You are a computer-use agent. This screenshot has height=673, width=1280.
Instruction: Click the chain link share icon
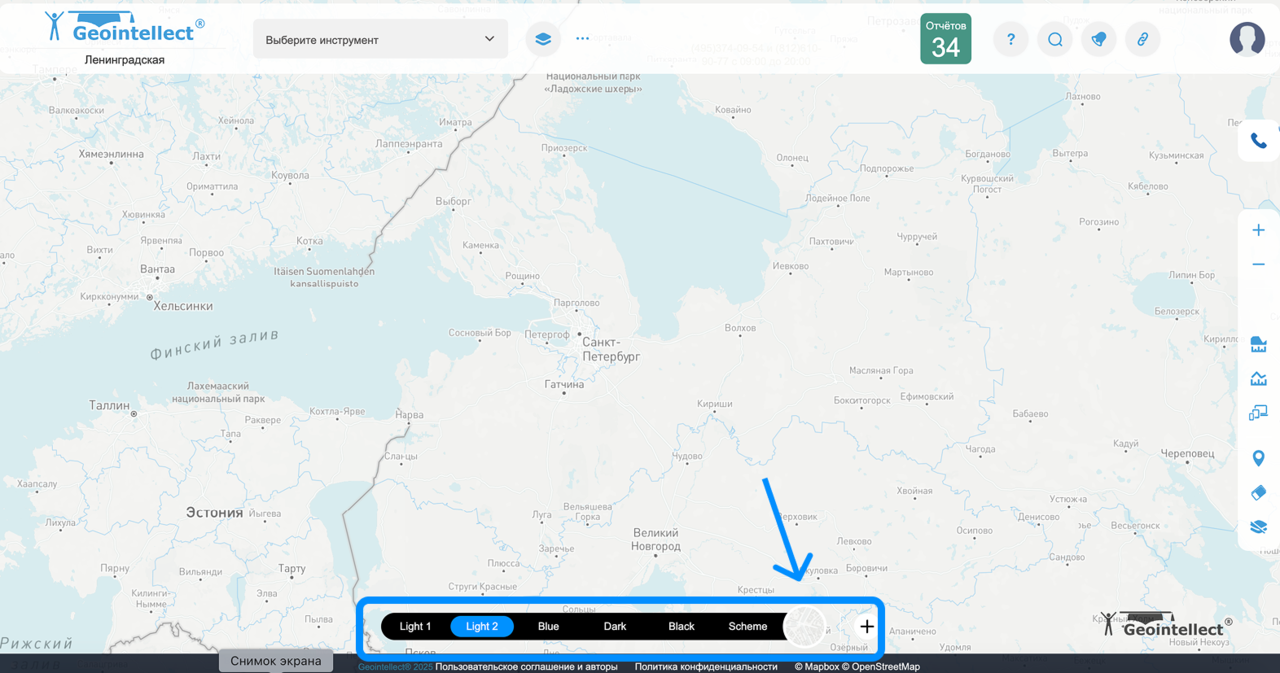pos(1142,40)
